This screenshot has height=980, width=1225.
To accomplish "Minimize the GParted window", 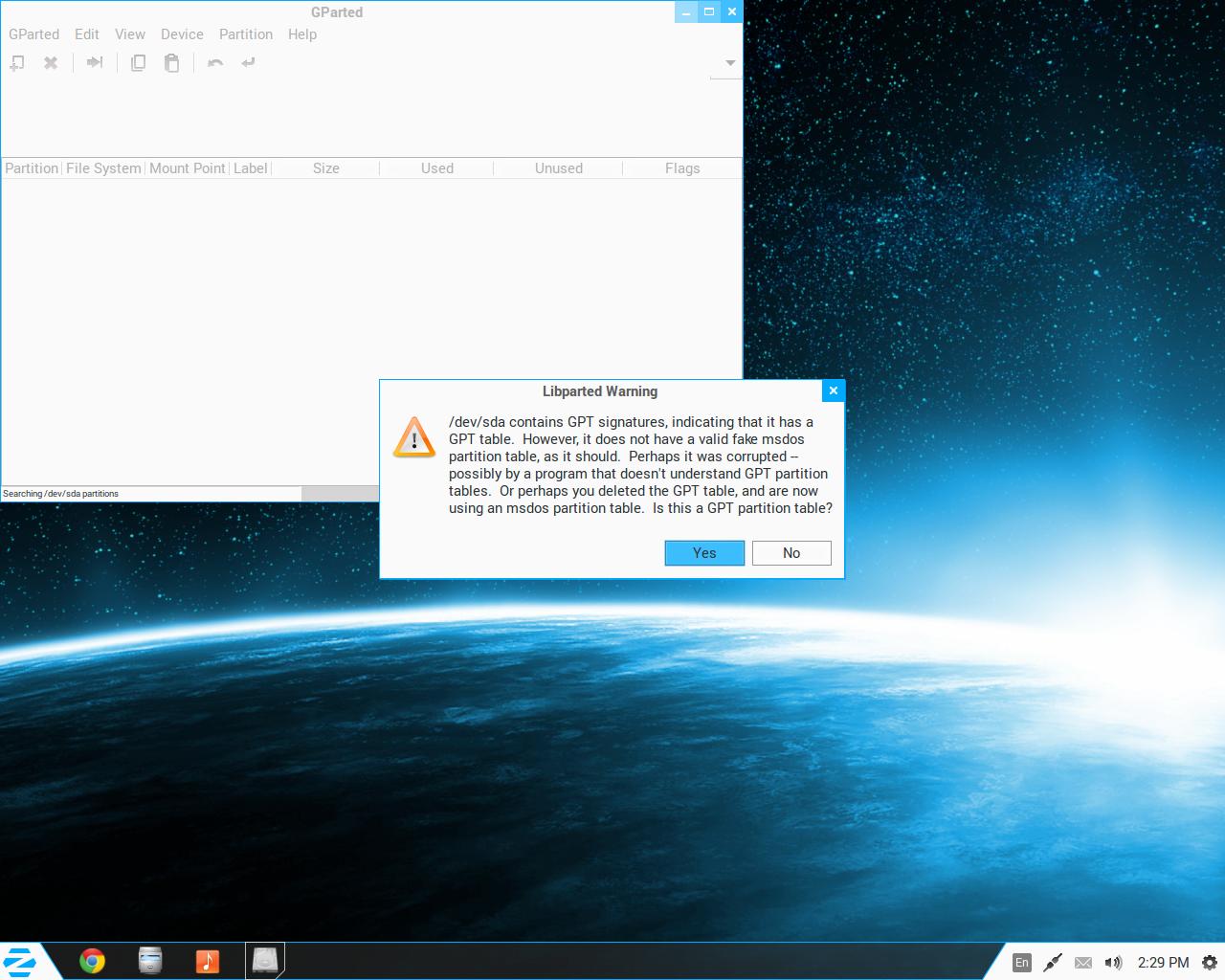I will 686,11.
